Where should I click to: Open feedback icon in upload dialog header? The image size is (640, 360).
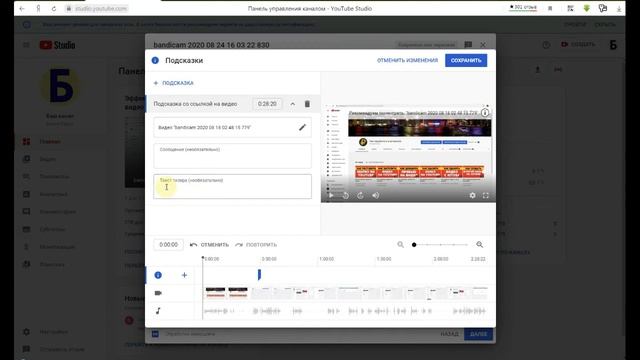coord(468,44)
